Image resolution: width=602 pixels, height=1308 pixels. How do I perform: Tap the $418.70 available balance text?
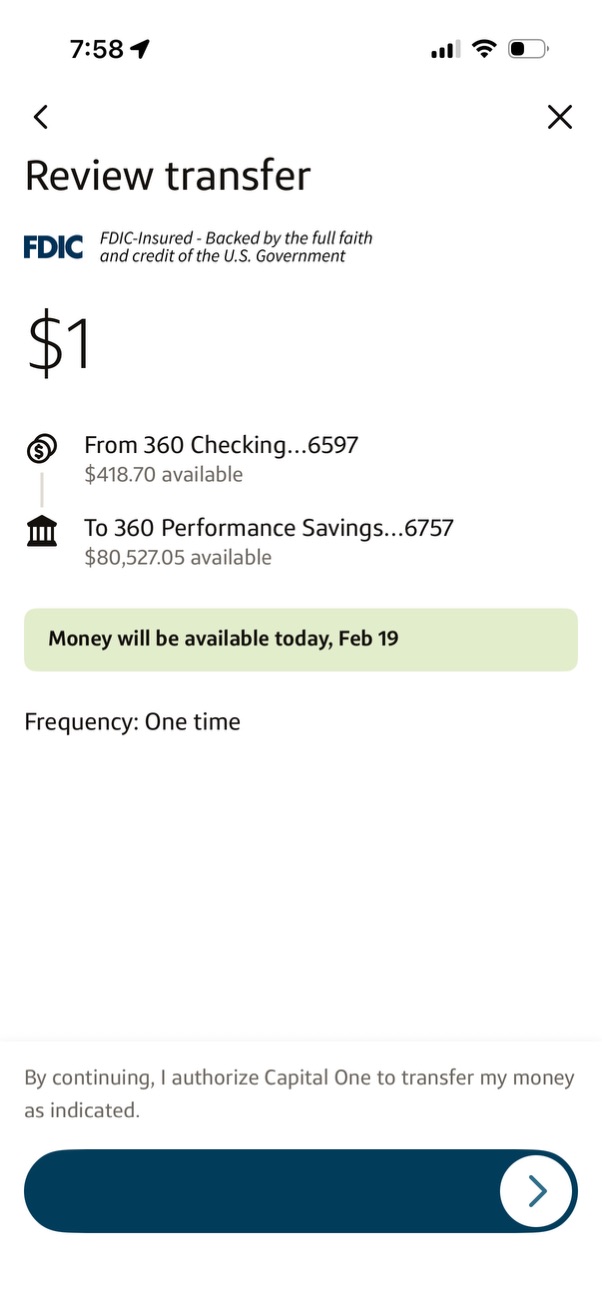point(163,474)
